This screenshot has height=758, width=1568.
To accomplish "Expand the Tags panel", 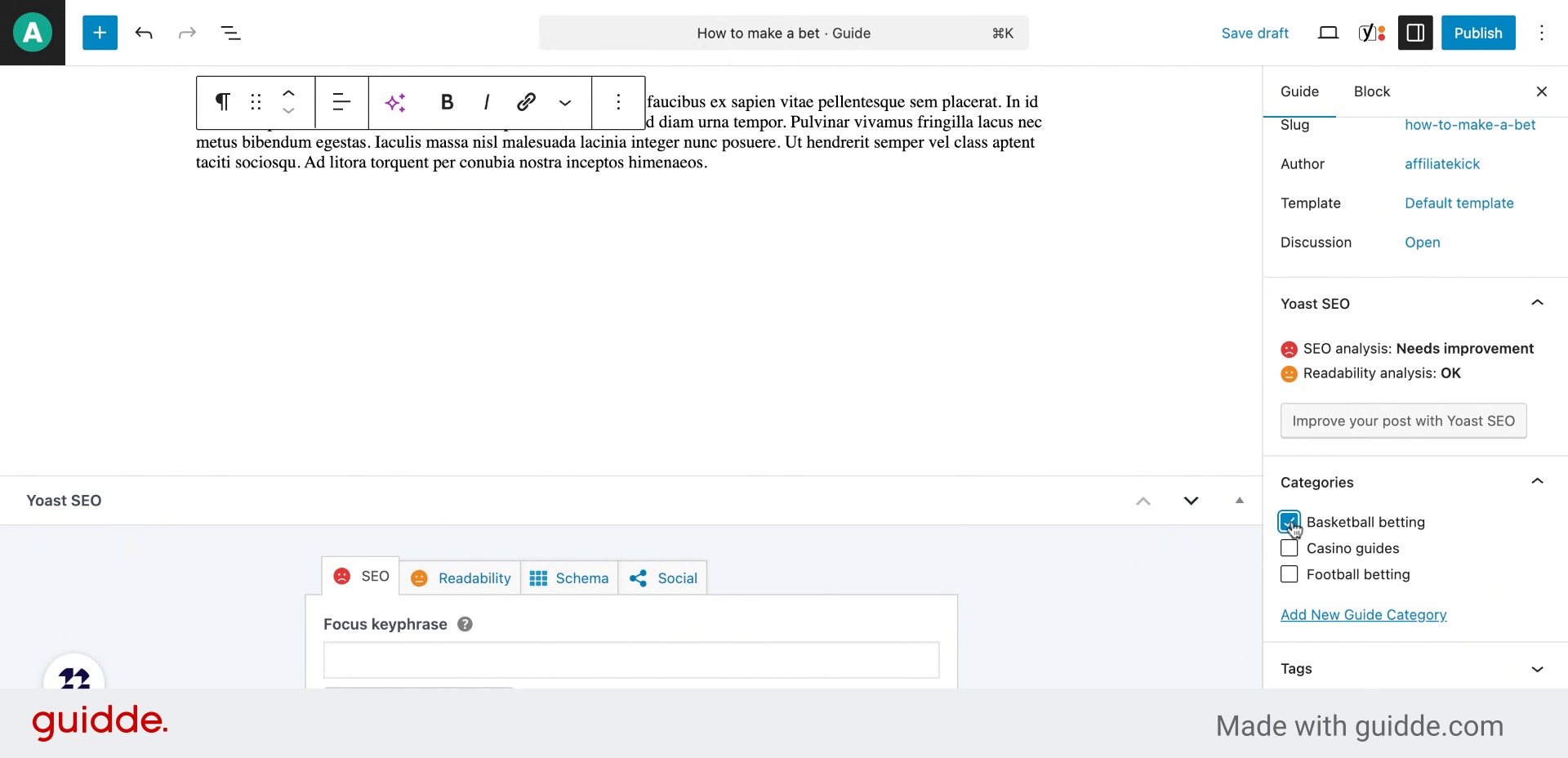I will click(x=1537, y=669).
